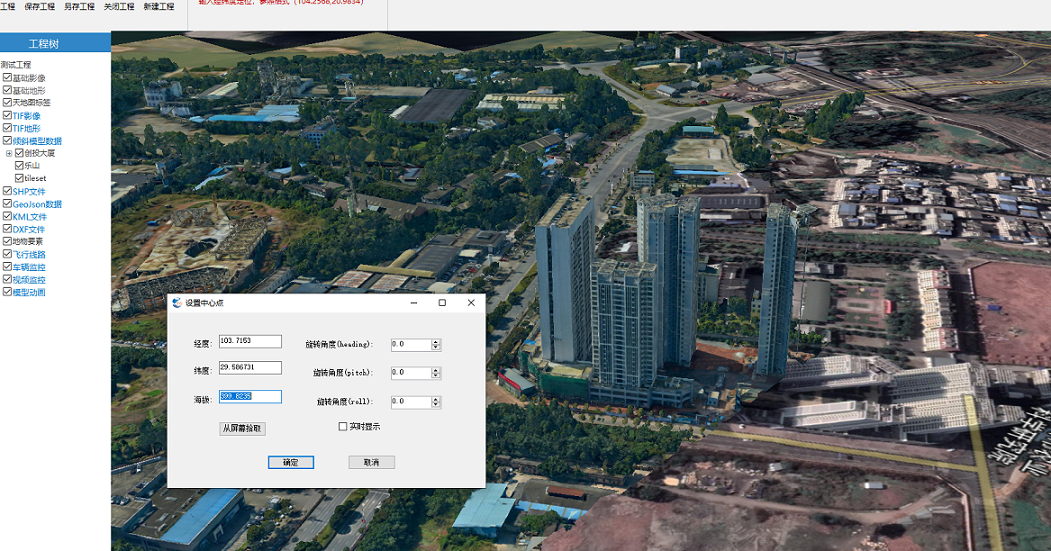Disable the 天地图标签 layer checkbox
The image size is (1051, 551).
point(7,103)
